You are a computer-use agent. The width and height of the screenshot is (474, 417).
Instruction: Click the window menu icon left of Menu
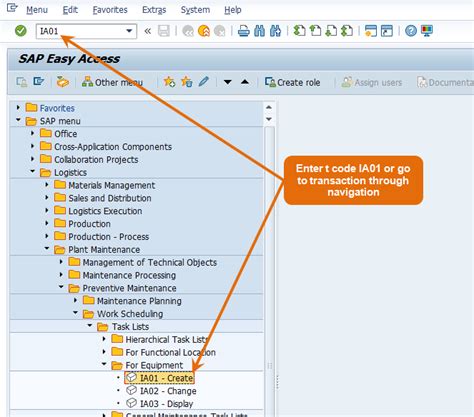12,8
